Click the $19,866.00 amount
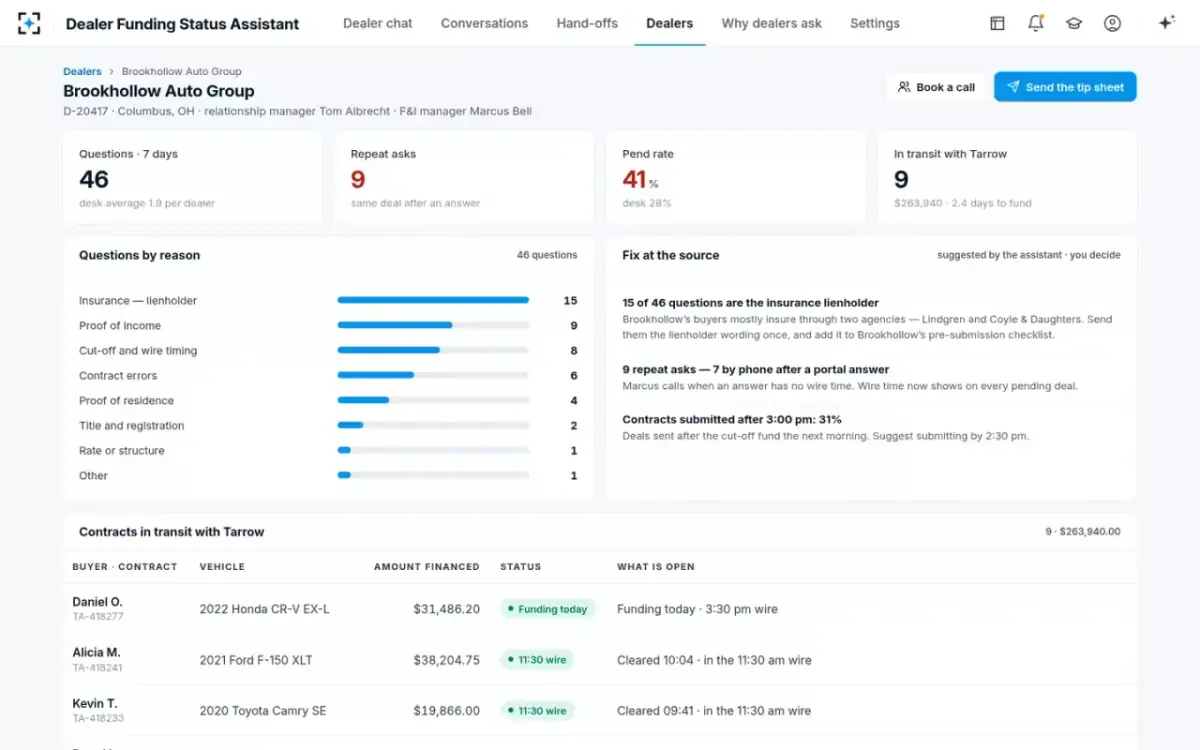Screen dimensions: 1200x750 tap(447, 711)
